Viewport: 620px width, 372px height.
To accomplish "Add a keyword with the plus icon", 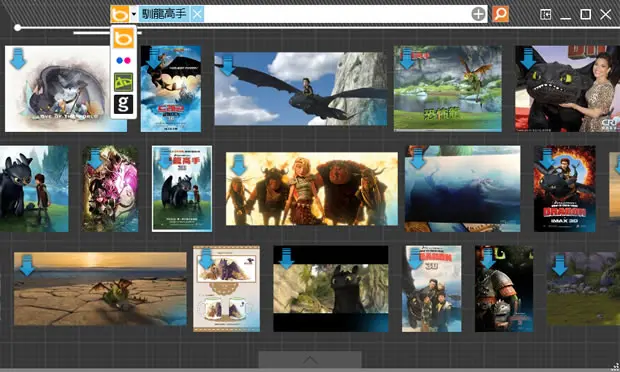I will [478, 14].
